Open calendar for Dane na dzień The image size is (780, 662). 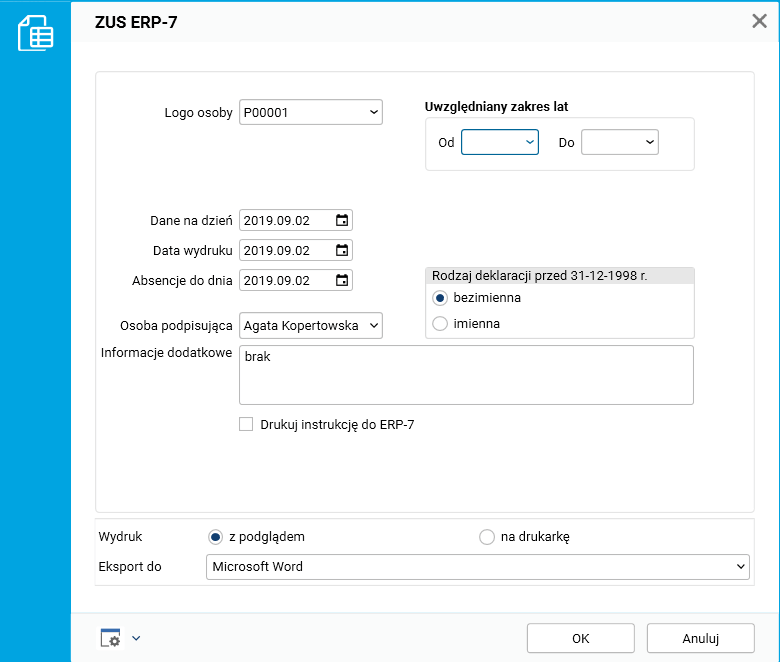(342, 221)
